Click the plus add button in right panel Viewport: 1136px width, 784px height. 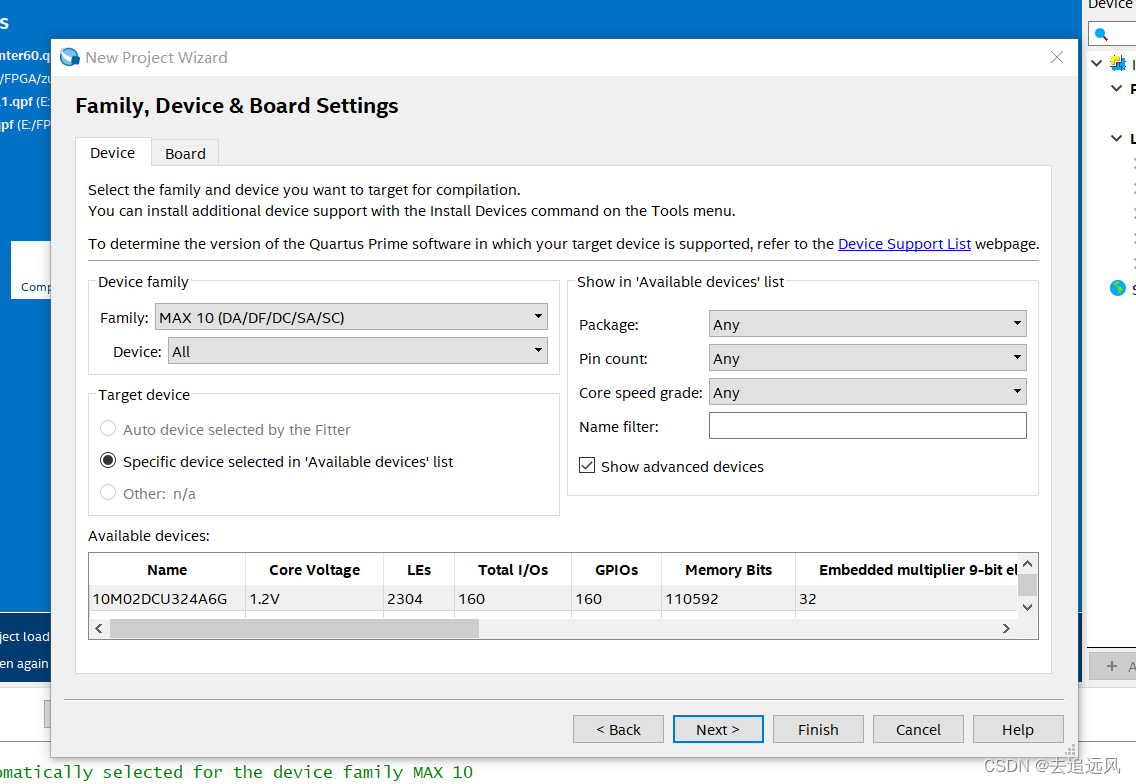point(1111,665)
